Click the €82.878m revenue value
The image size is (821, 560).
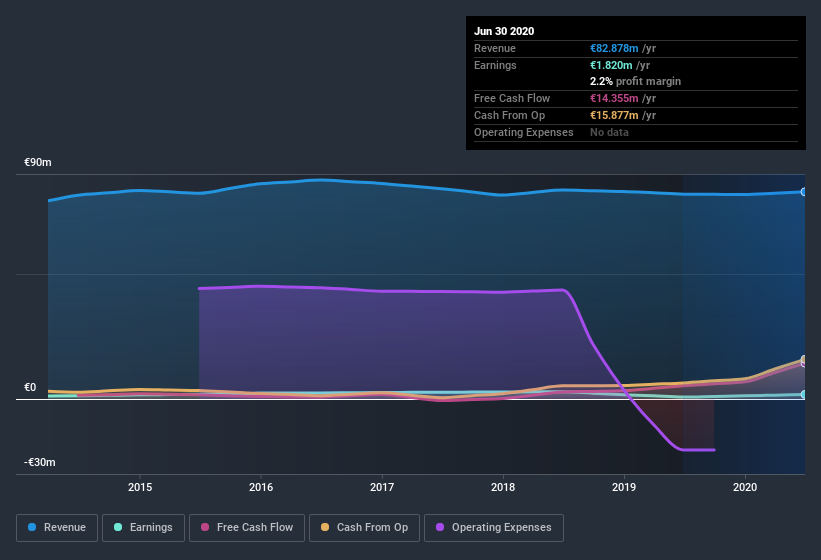614,48
